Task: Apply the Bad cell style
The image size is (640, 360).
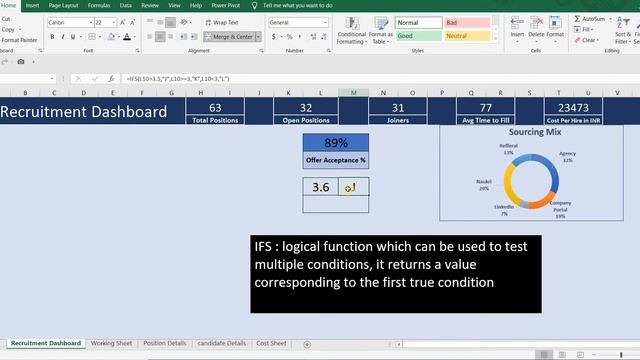Action: [x=467, y=22]
